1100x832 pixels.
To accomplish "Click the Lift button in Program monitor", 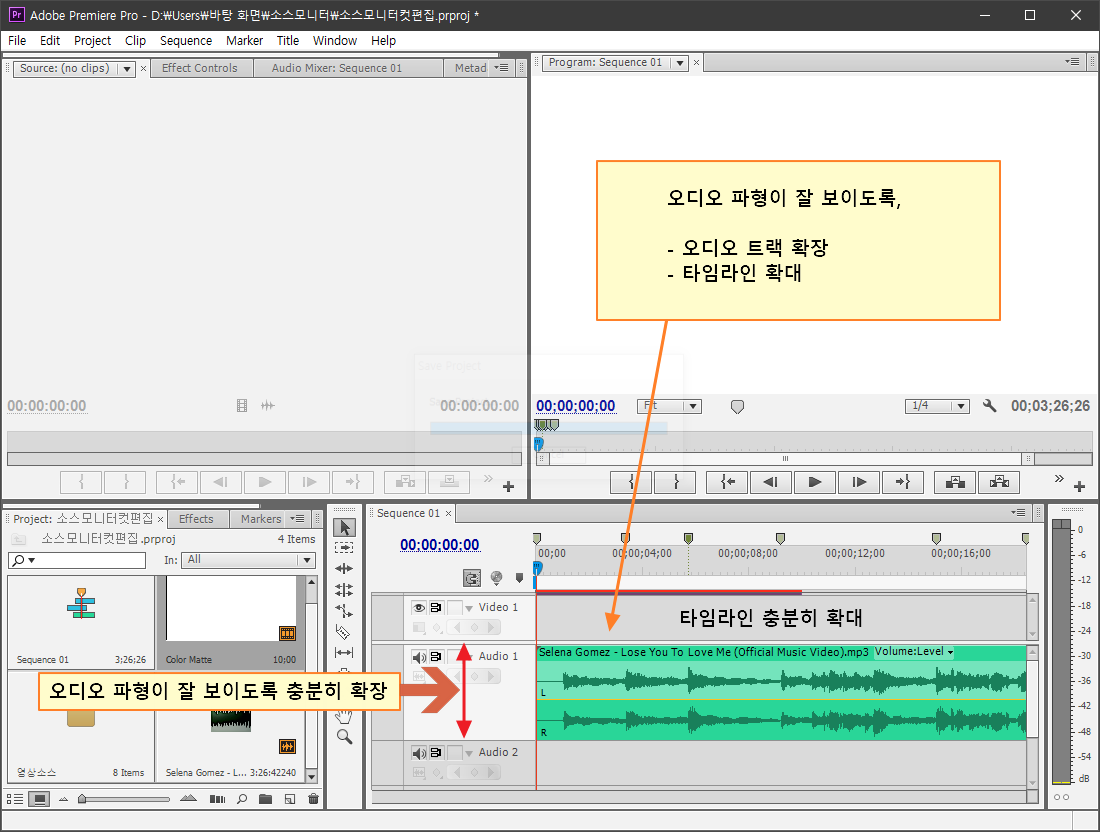I will pyautogui.click(x=955, y=482).
